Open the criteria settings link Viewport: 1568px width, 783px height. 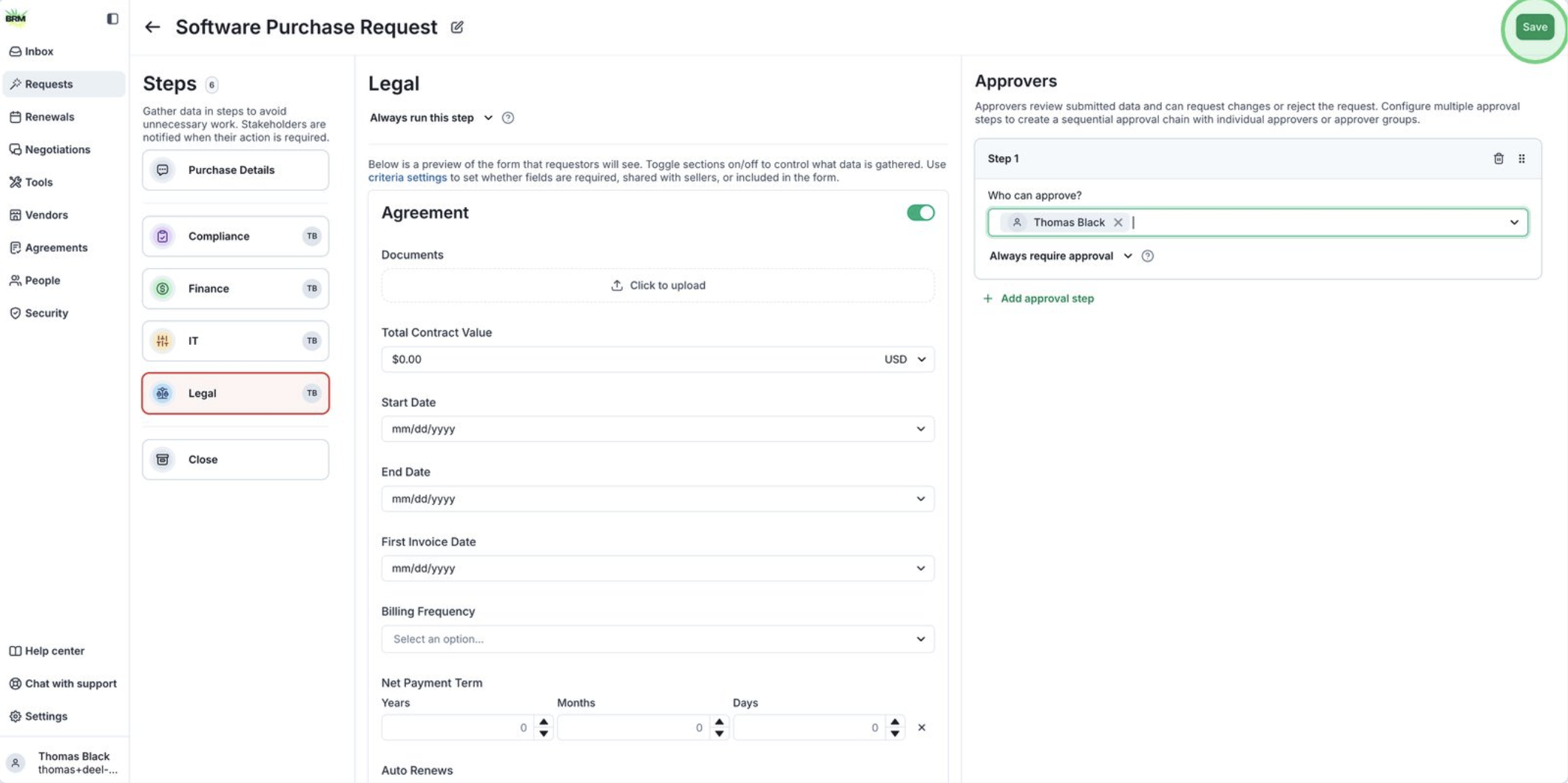click(x=408, y=178)
